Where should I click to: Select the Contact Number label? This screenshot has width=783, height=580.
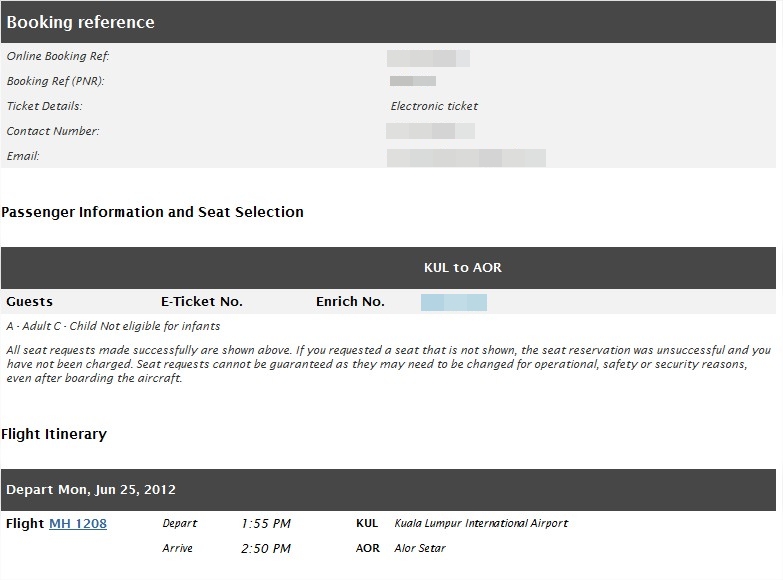click(53, 131)
